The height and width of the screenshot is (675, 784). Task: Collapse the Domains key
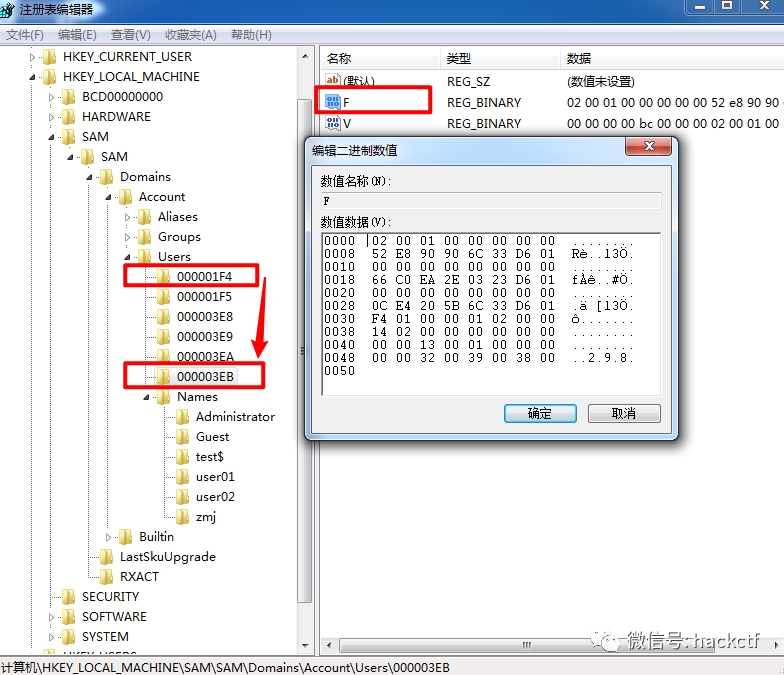point(90,177)
